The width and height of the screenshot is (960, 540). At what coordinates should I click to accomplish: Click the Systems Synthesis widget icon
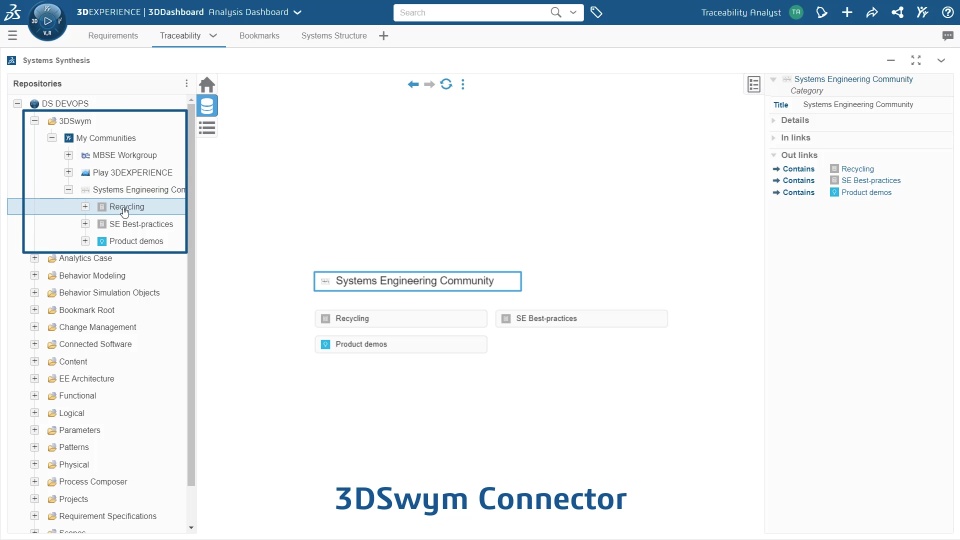(12, 60)
